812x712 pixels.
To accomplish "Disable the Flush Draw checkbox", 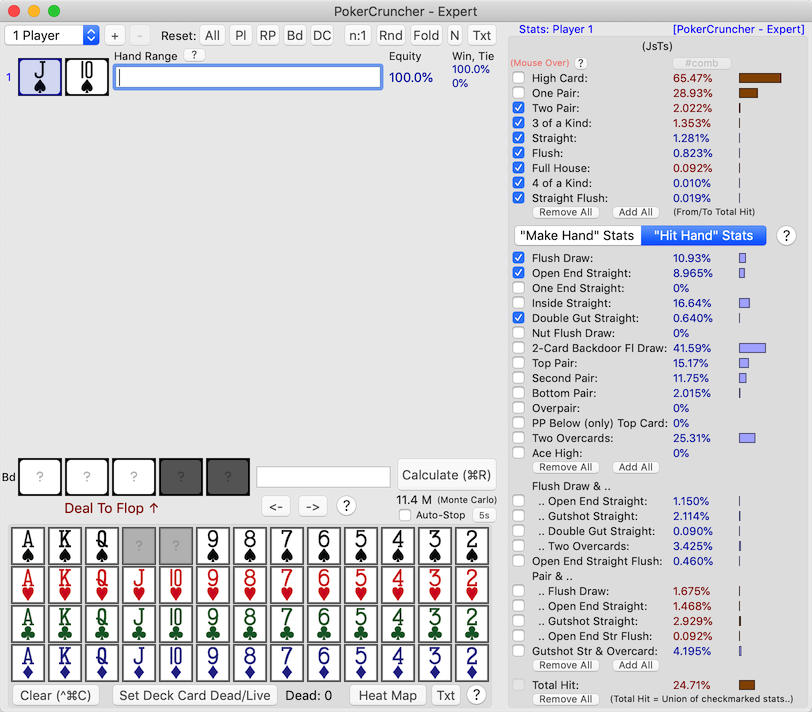I will pyautogui.click(x=518, y=258).
